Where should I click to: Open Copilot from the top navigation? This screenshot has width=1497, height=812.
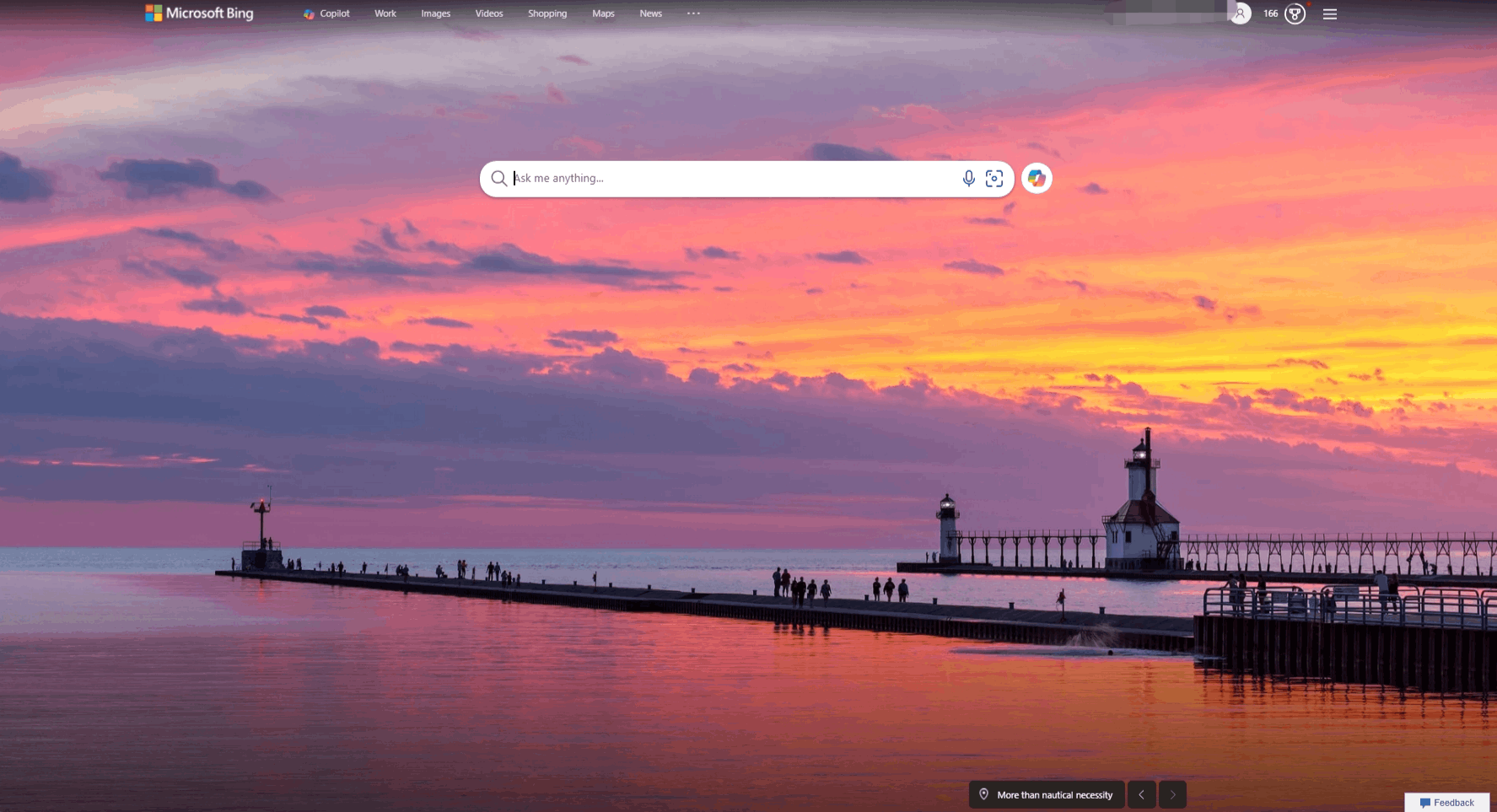[326, 13]
